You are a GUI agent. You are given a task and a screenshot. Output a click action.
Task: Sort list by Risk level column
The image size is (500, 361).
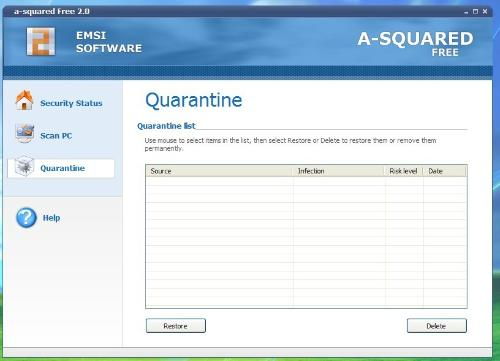tap(404, 171)
